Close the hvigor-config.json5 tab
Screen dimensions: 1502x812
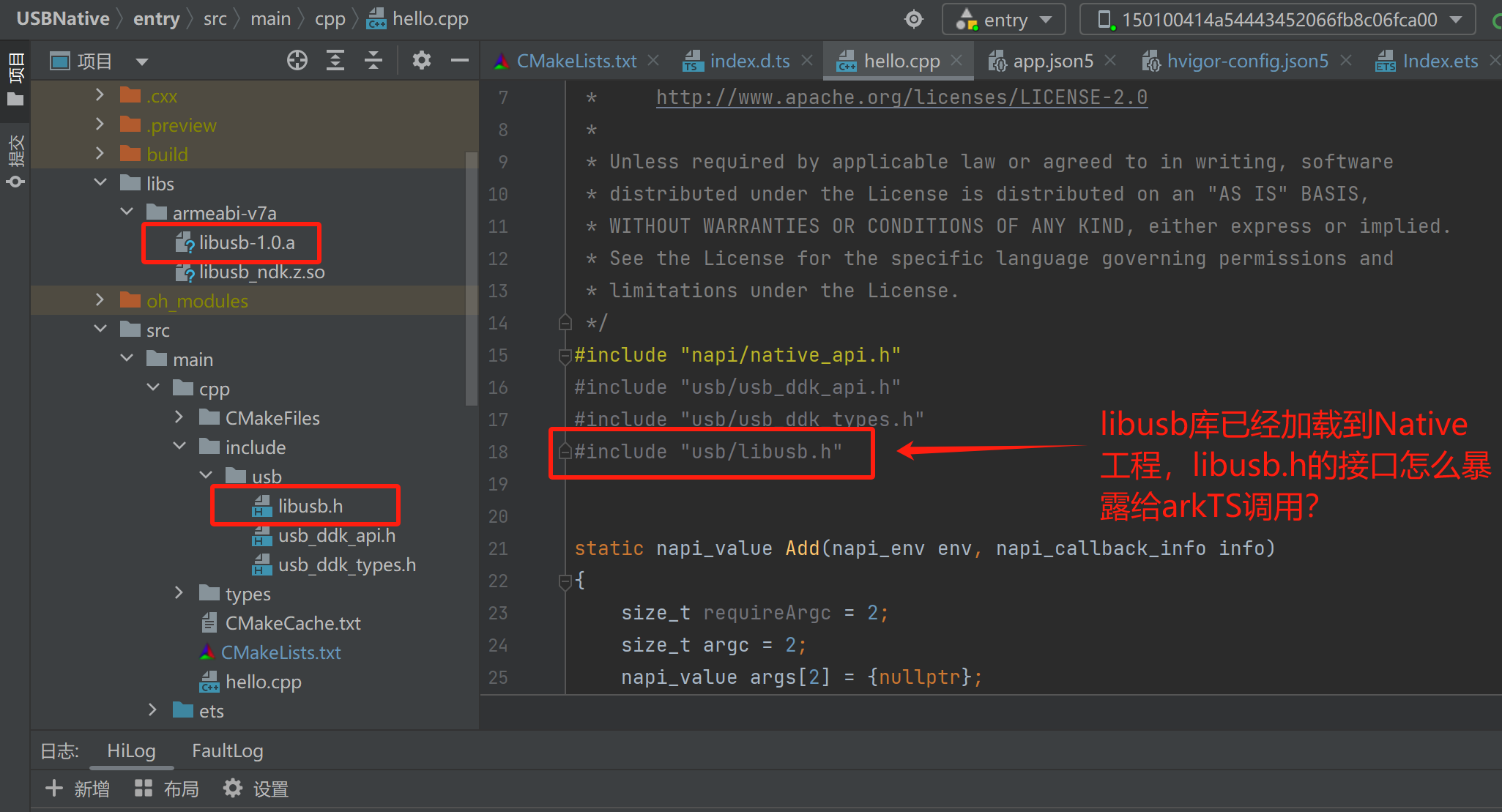(1346, 61)
